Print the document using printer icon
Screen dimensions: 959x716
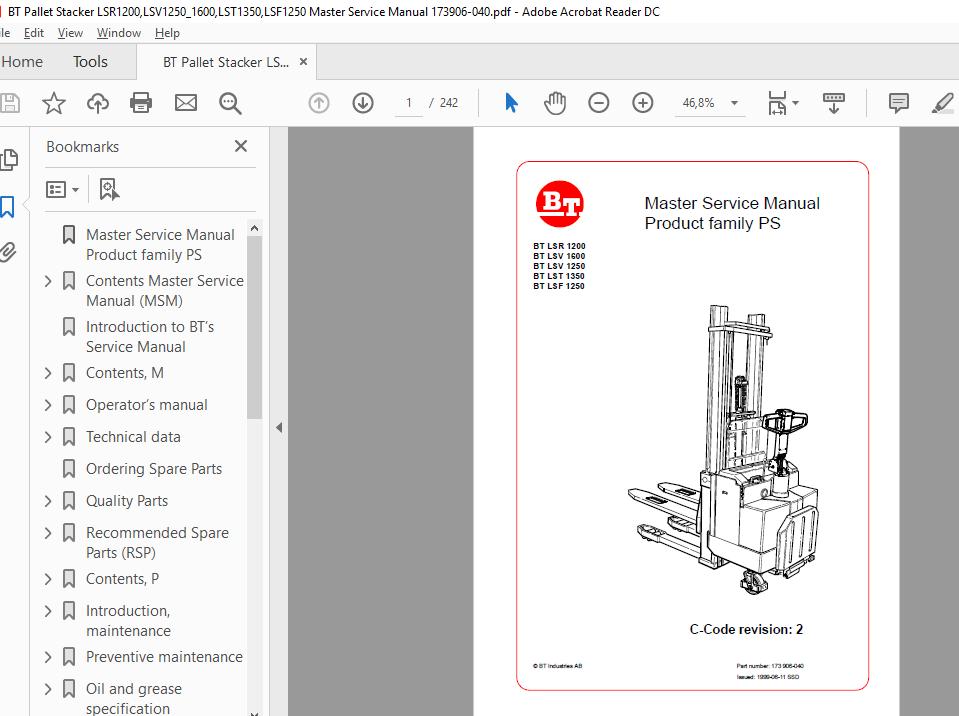point(141,103)
